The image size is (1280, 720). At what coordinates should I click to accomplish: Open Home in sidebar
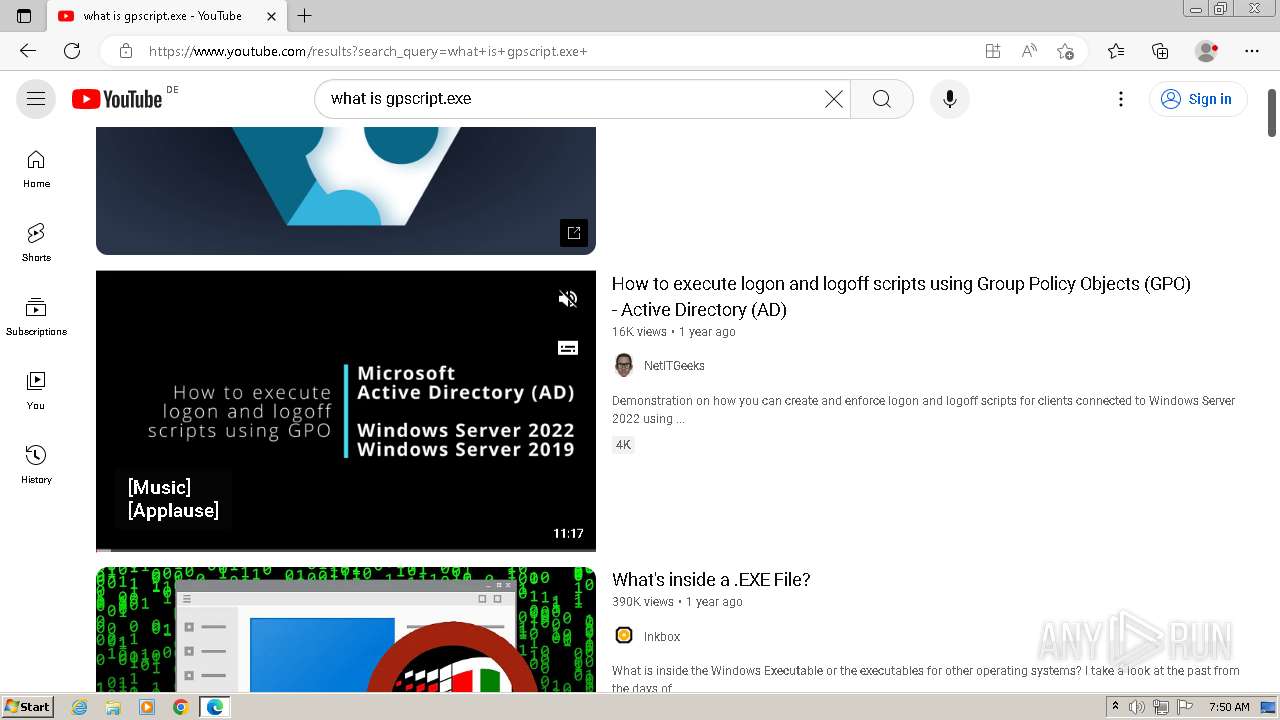[x=36, y=169]
